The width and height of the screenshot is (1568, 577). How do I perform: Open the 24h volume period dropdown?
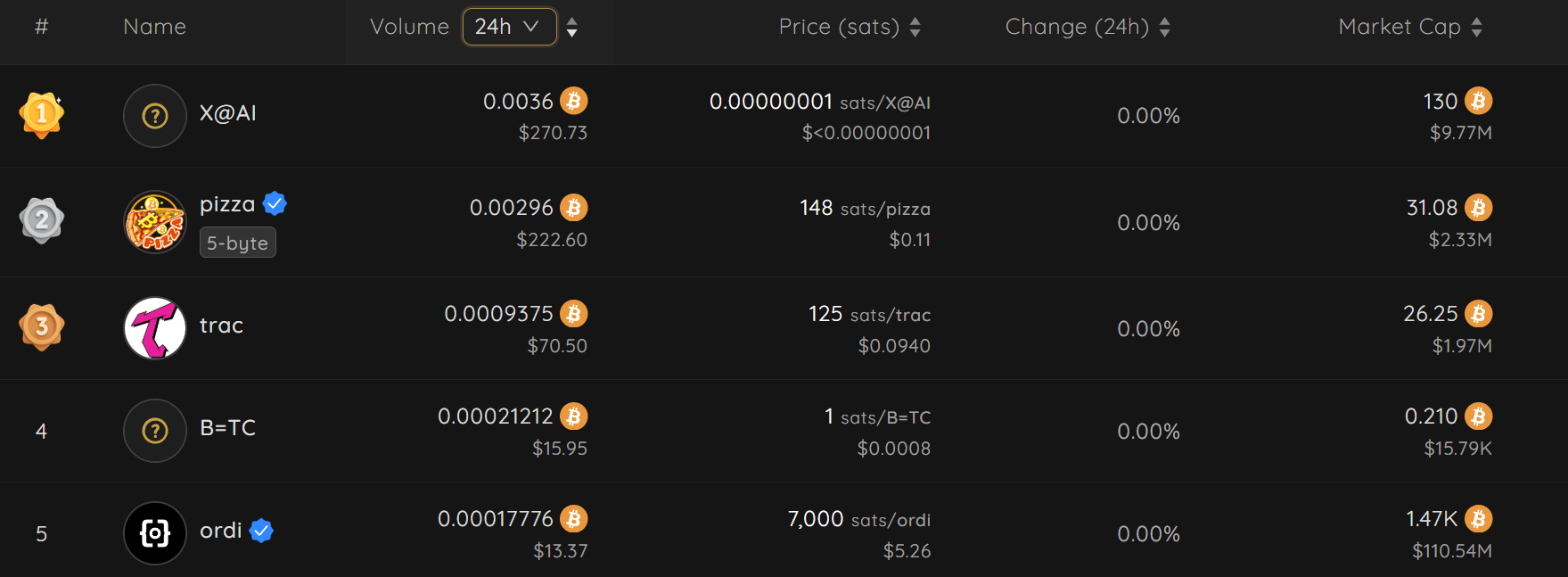(509, 27)
